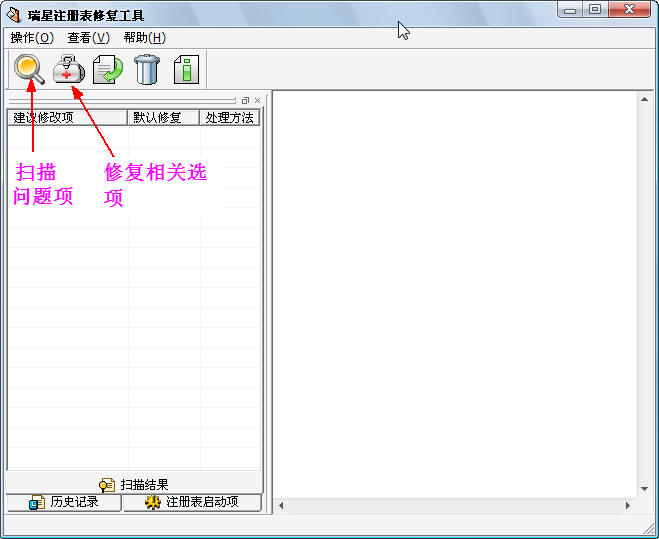
Task: Open the 操作(O) menu
Action: pyautogui.click(x=32, y=38)
